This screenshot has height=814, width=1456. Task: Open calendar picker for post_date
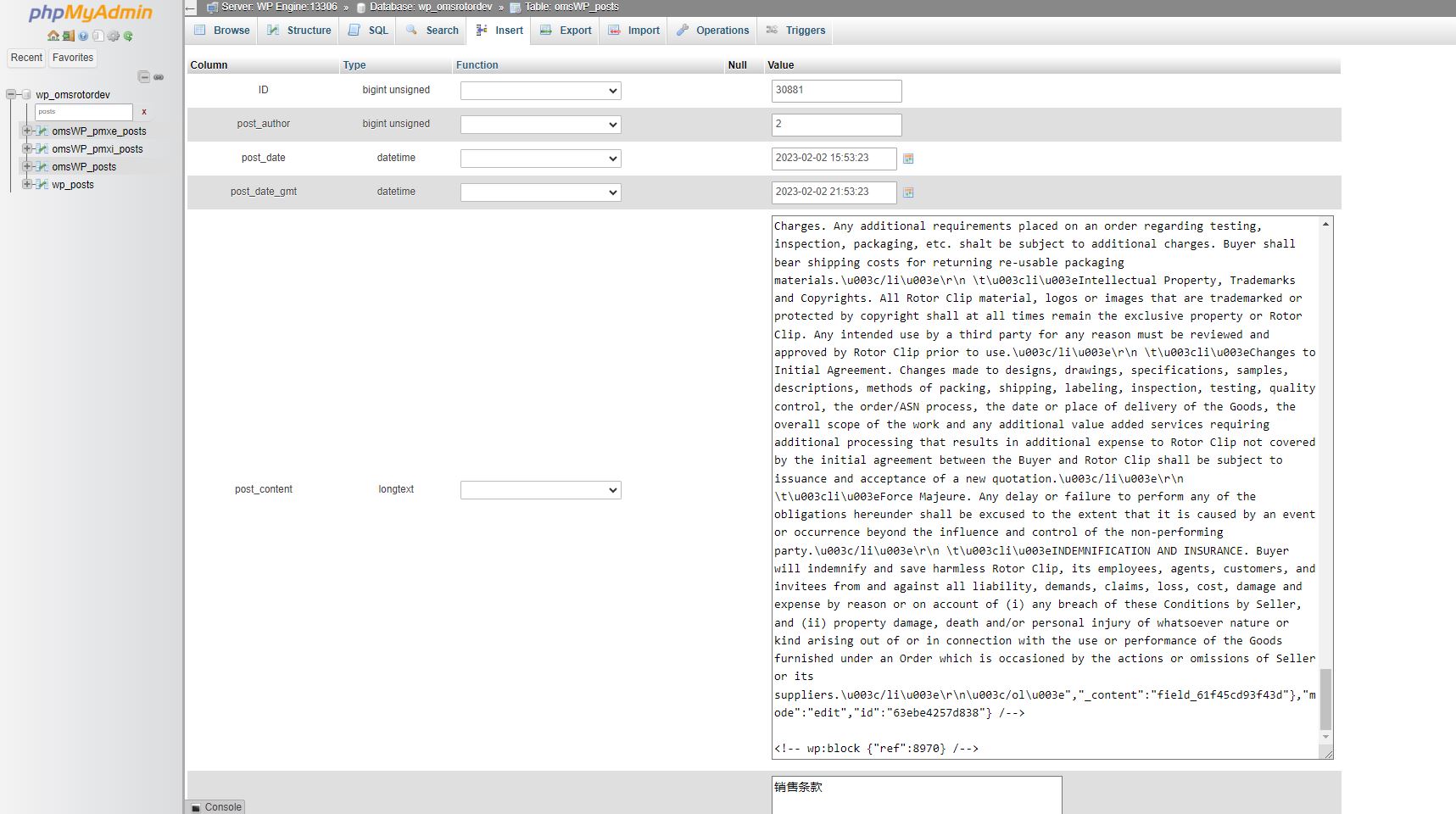(908, 159)
